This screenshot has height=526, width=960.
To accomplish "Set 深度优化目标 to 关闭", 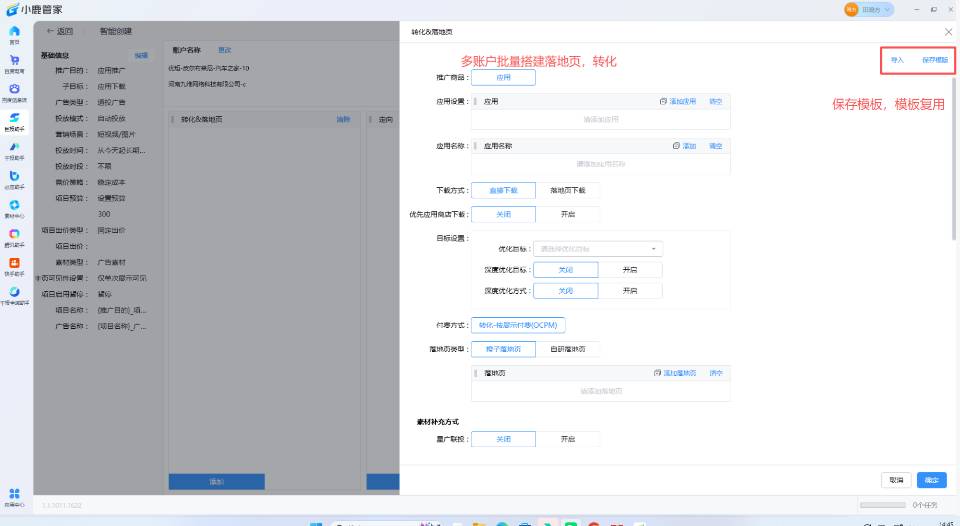I will click(x=566, y=270).
